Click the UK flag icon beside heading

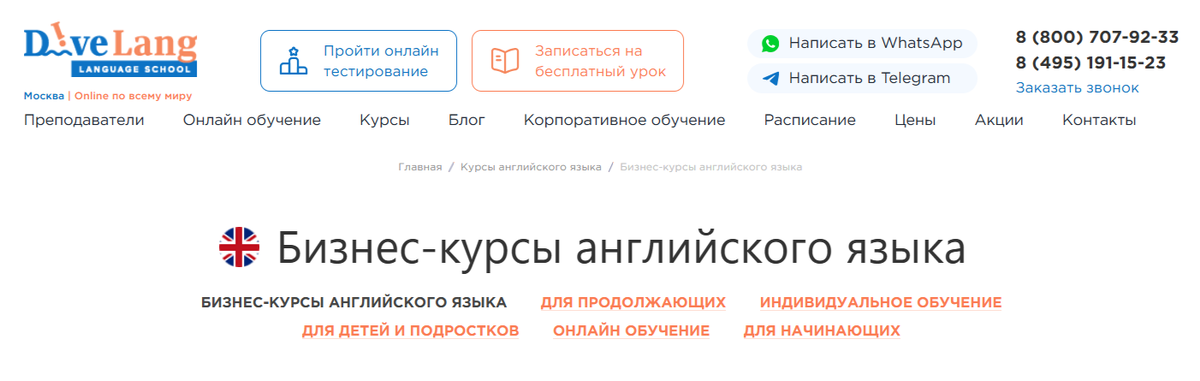(239, 247)
